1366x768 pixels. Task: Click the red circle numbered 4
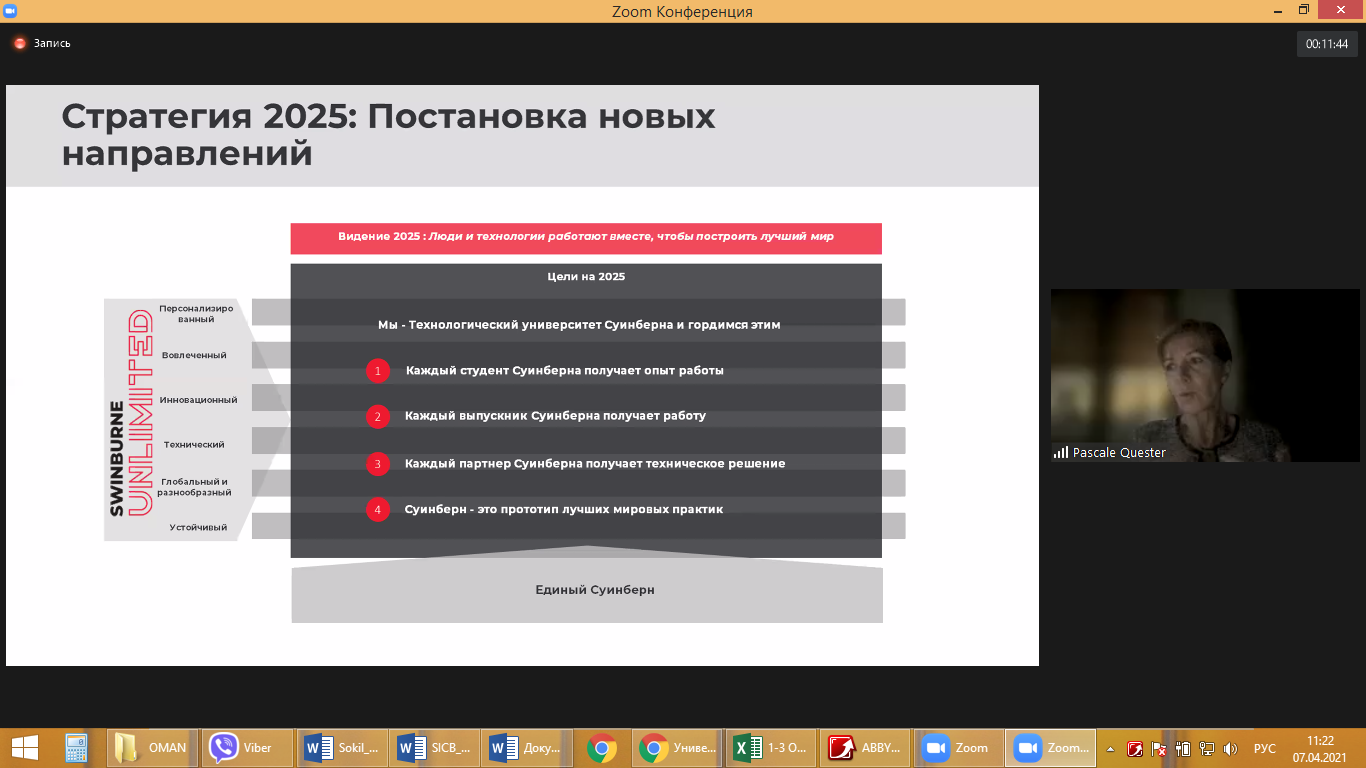click(377, 510)
